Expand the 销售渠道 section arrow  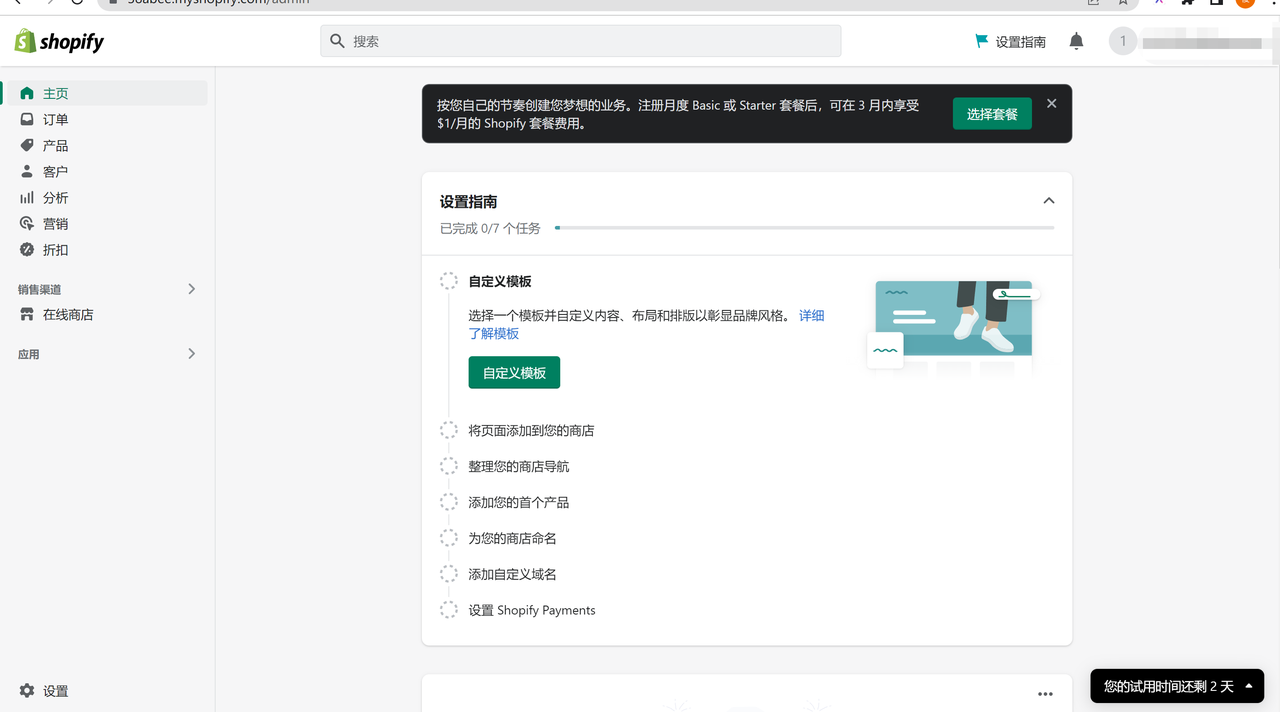point(192,289)
